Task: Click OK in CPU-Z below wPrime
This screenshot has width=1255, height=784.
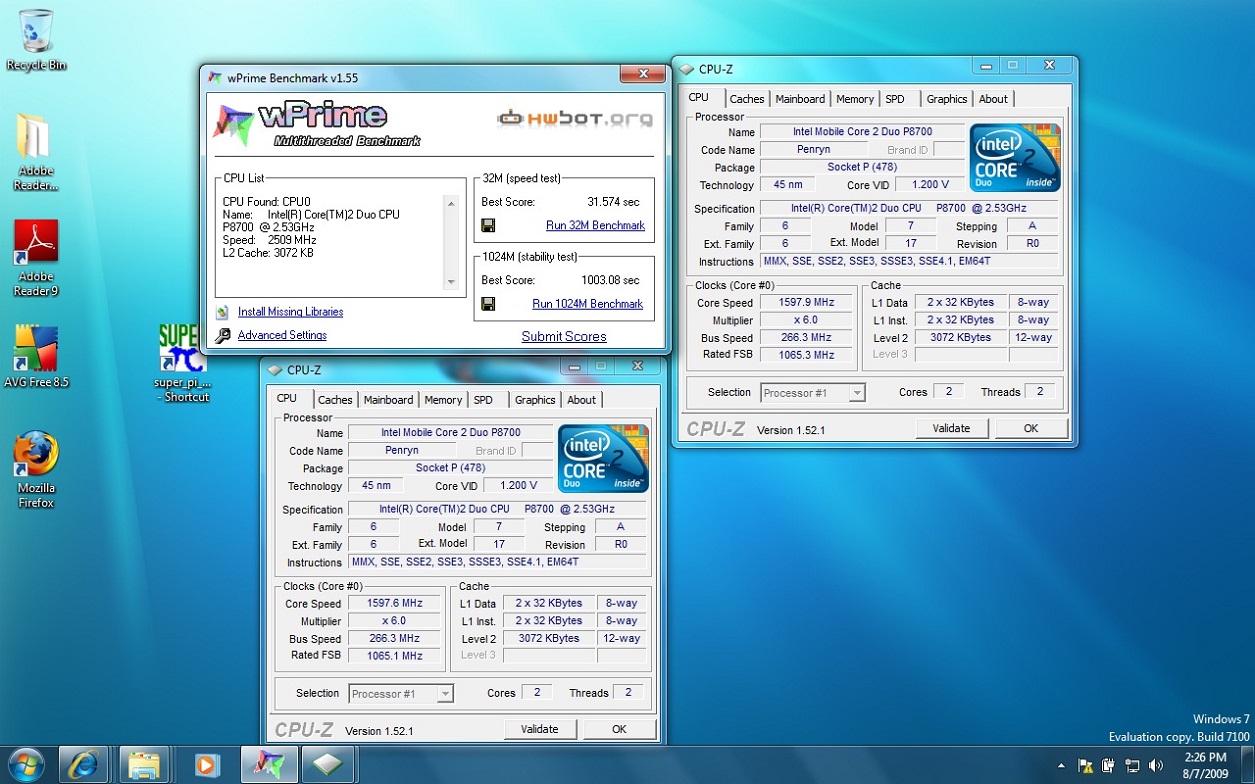Action: pos(619,729)
